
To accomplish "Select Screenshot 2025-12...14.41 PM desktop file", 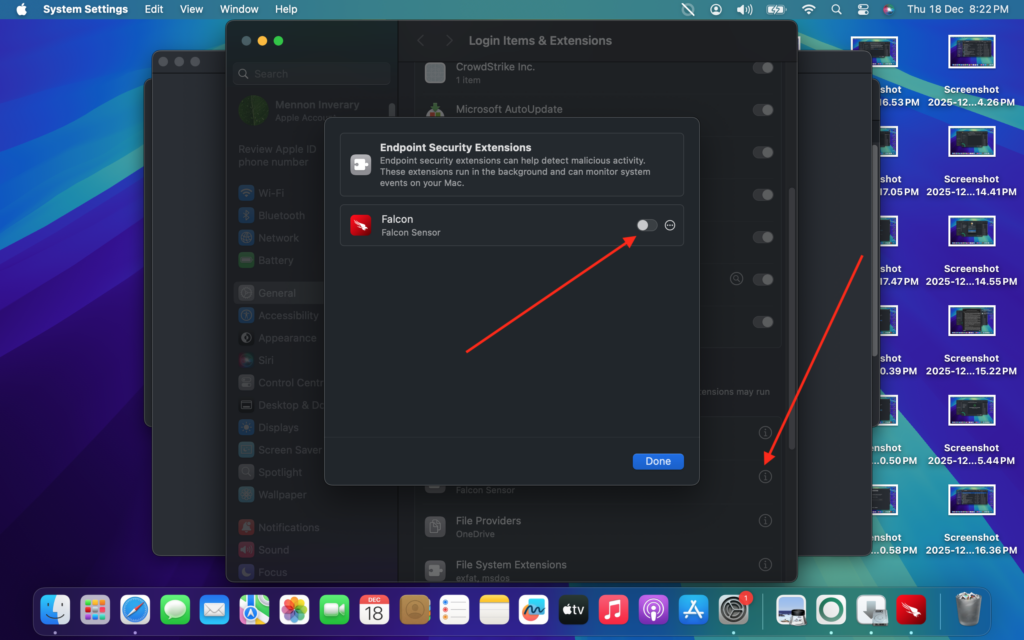I will [971, 161].
